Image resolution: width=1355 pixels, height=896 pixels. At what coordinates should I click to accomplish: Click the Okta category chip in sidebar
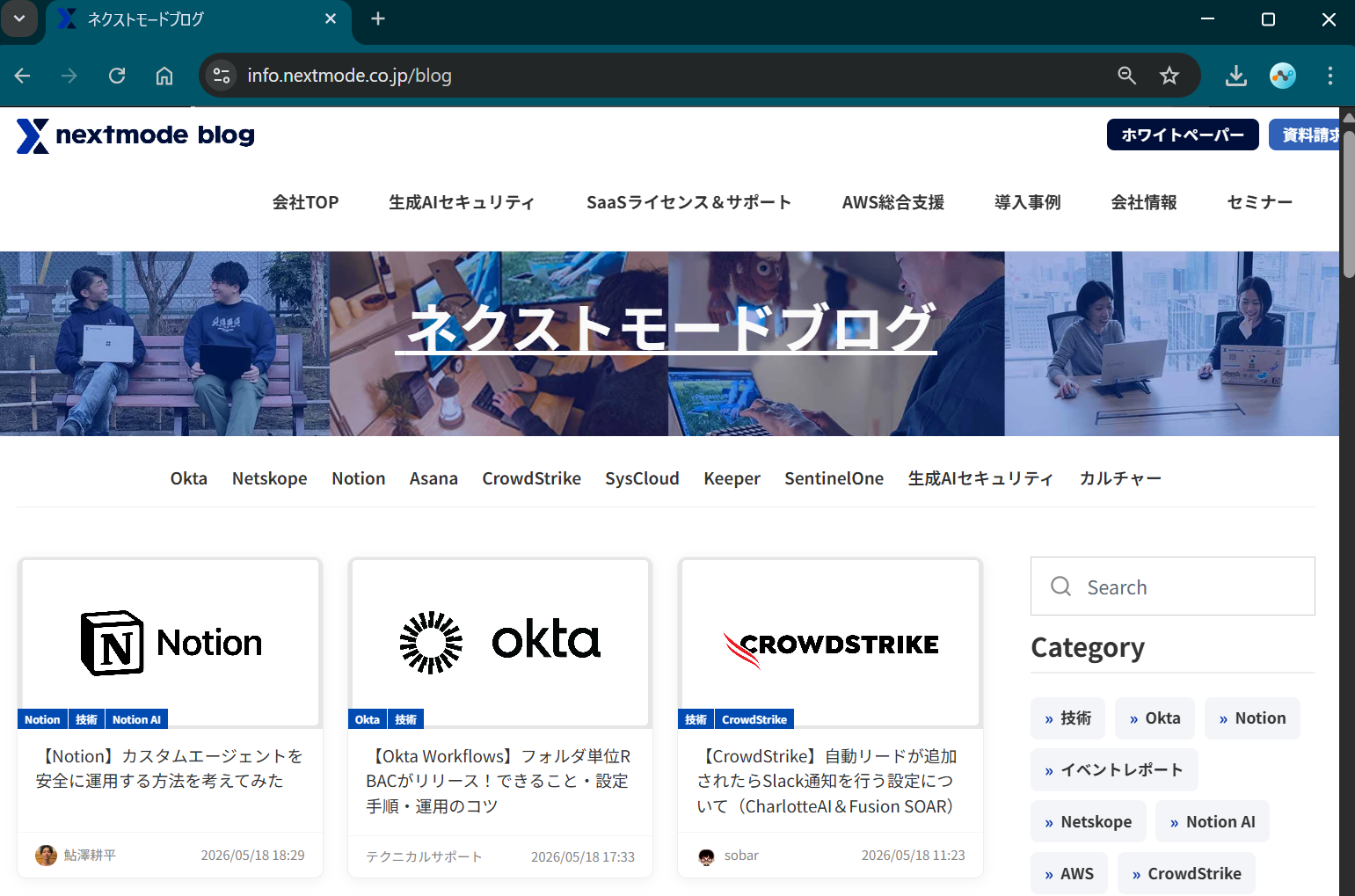coord(1155,718)
